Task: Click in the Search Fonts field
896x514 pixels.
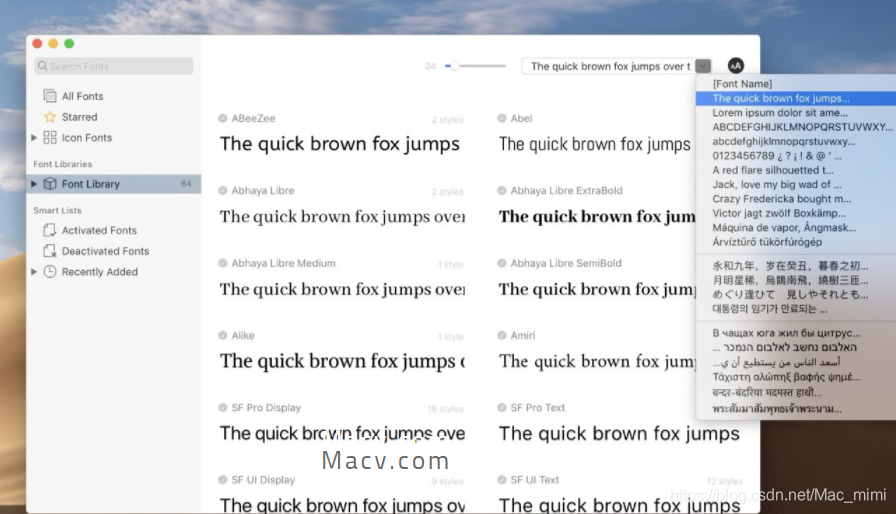Action: click(114, 66)
